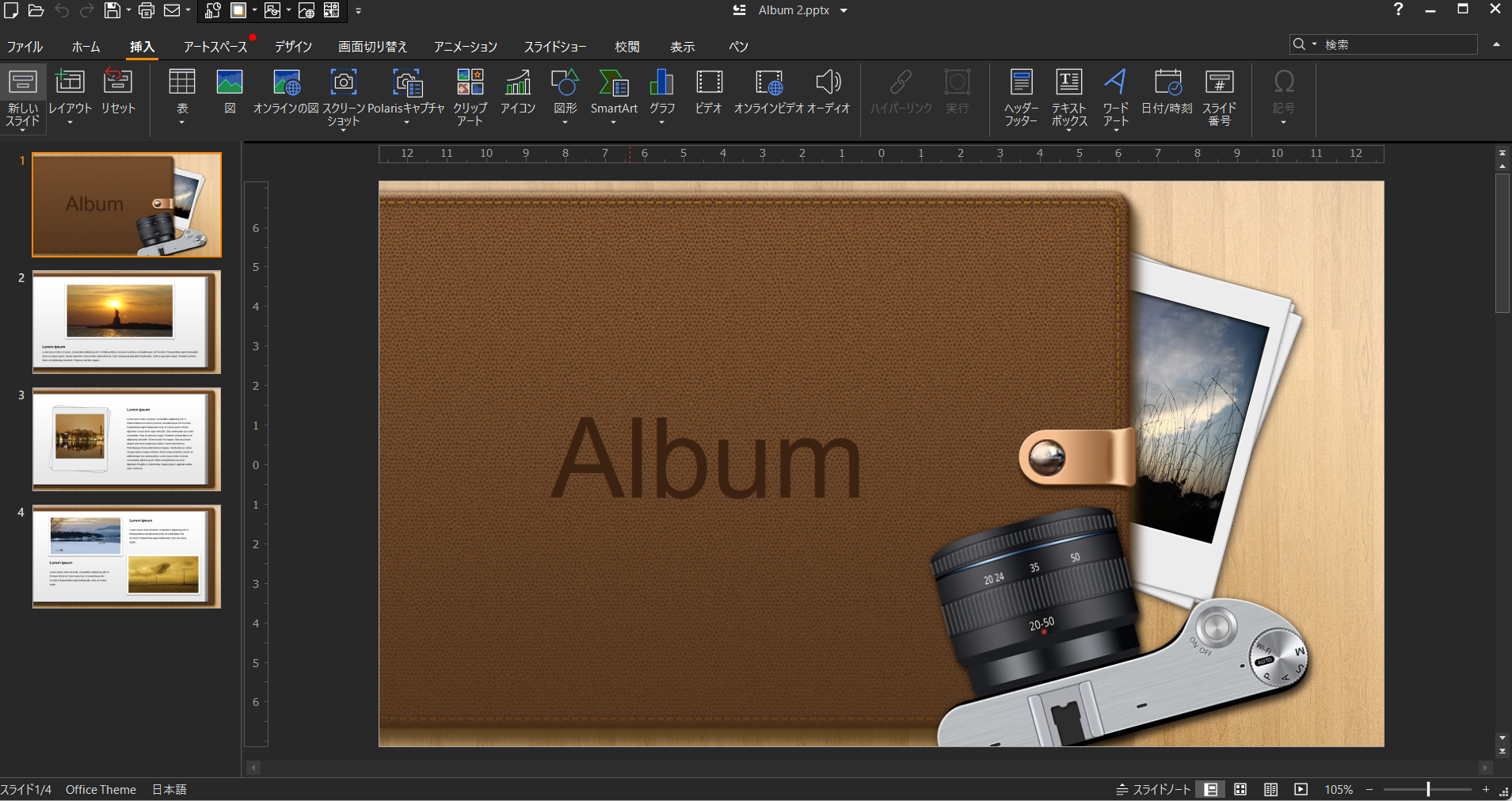Switch to normal view in status bar

1210,789
